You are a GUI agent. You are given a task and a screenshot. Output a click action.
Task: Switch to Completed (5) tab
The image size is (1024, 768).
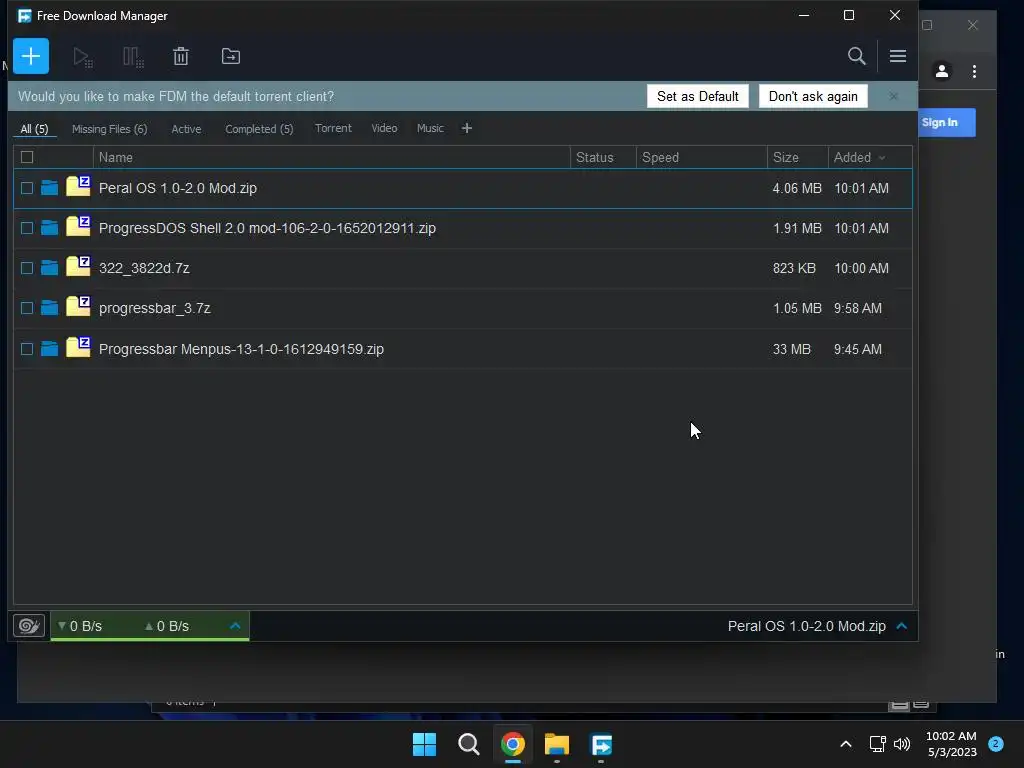259,129
